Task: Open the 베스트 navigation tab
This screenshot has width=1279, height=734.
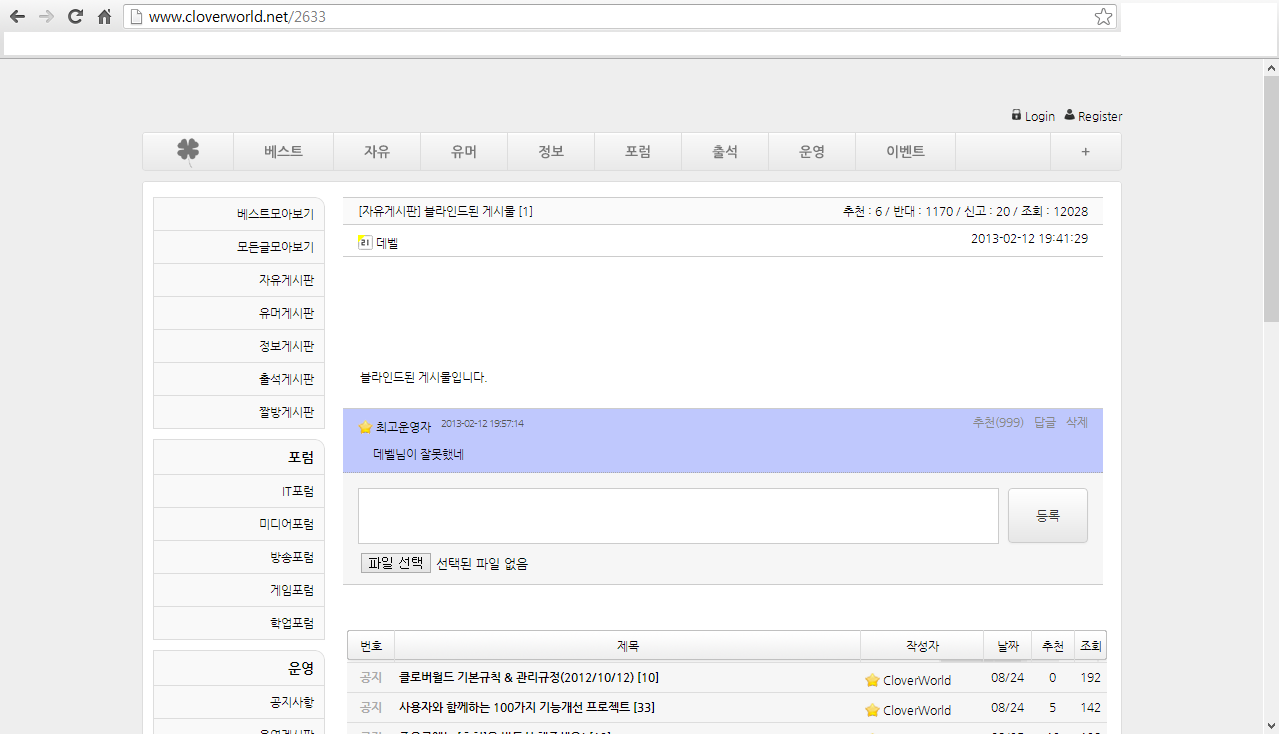Action: (x=283, y=152)
